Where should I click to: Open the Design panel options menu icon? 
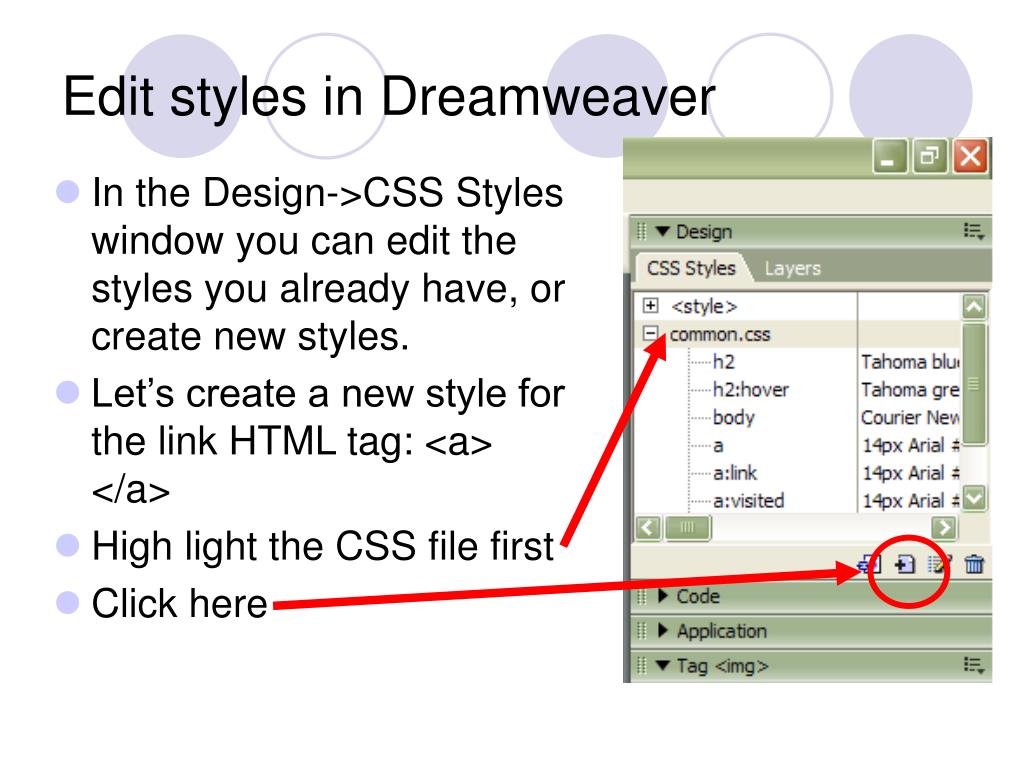pos(974,231)
